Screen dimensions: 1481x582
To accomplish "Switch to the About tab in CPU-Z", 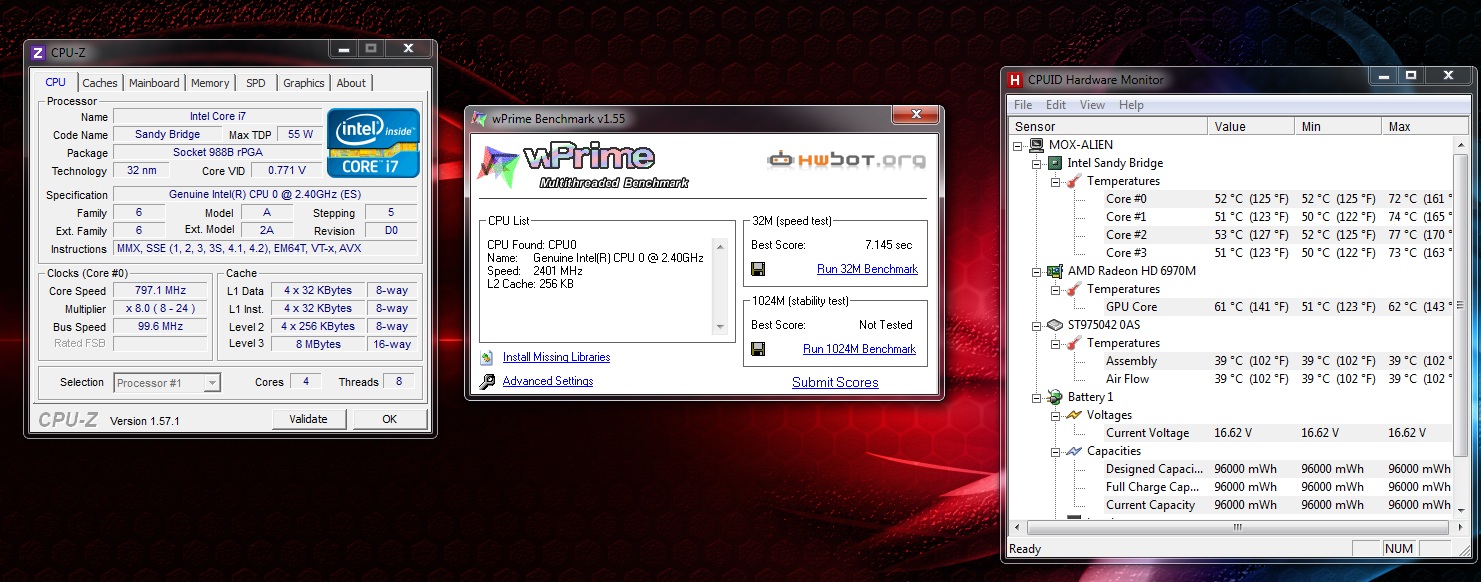I will (351, 83).
